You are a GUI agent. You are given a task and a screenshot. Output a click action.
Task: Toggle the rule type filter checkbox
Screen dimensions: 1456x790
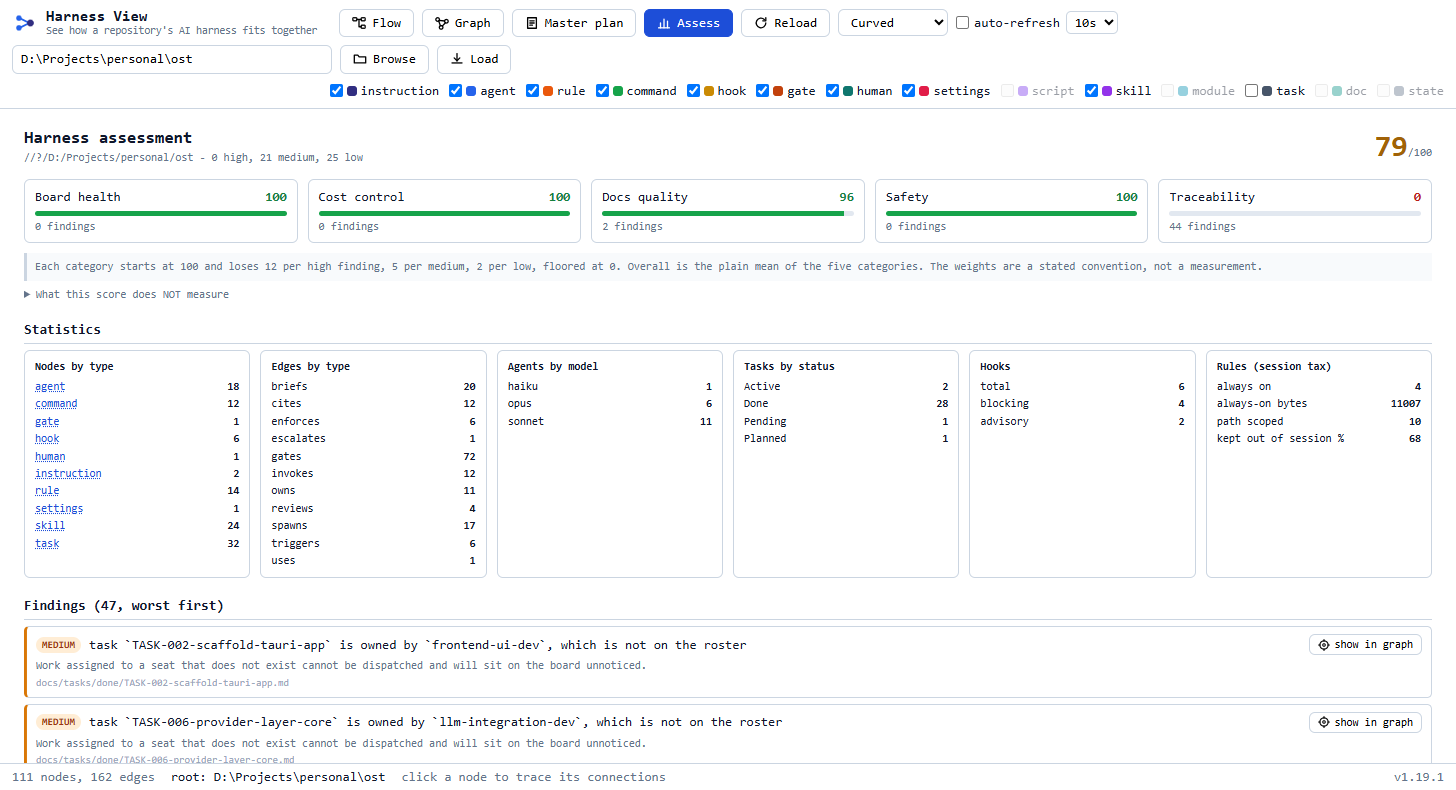pos(533,91)
